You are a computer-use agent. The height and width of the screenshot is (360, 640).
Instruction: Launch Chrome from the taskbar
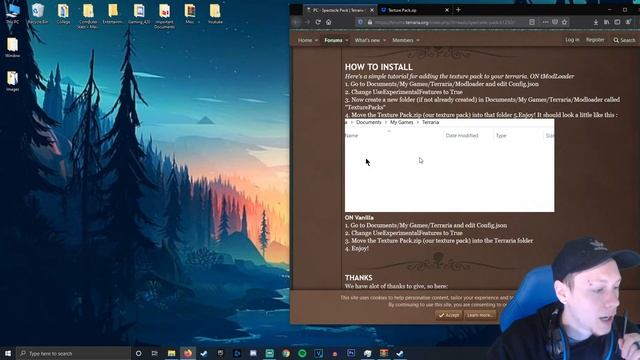pos(286,353)
